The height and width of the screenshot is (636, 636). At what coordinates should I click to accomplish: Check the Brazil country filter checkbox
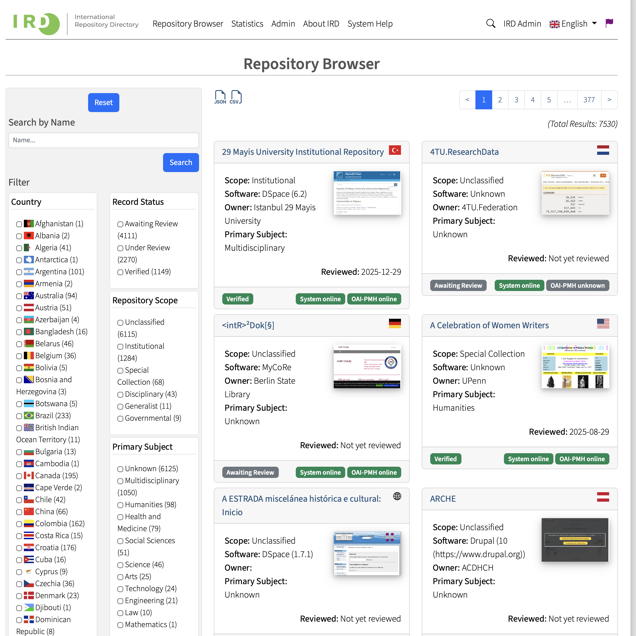coord(19,416)
